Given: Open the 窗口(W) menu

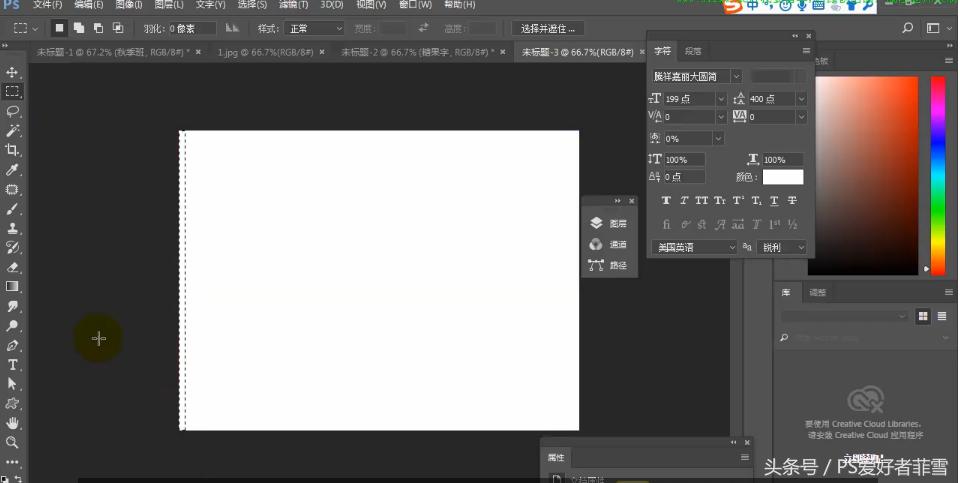Looking at the screenshot, I should click(x=415, y=5).
